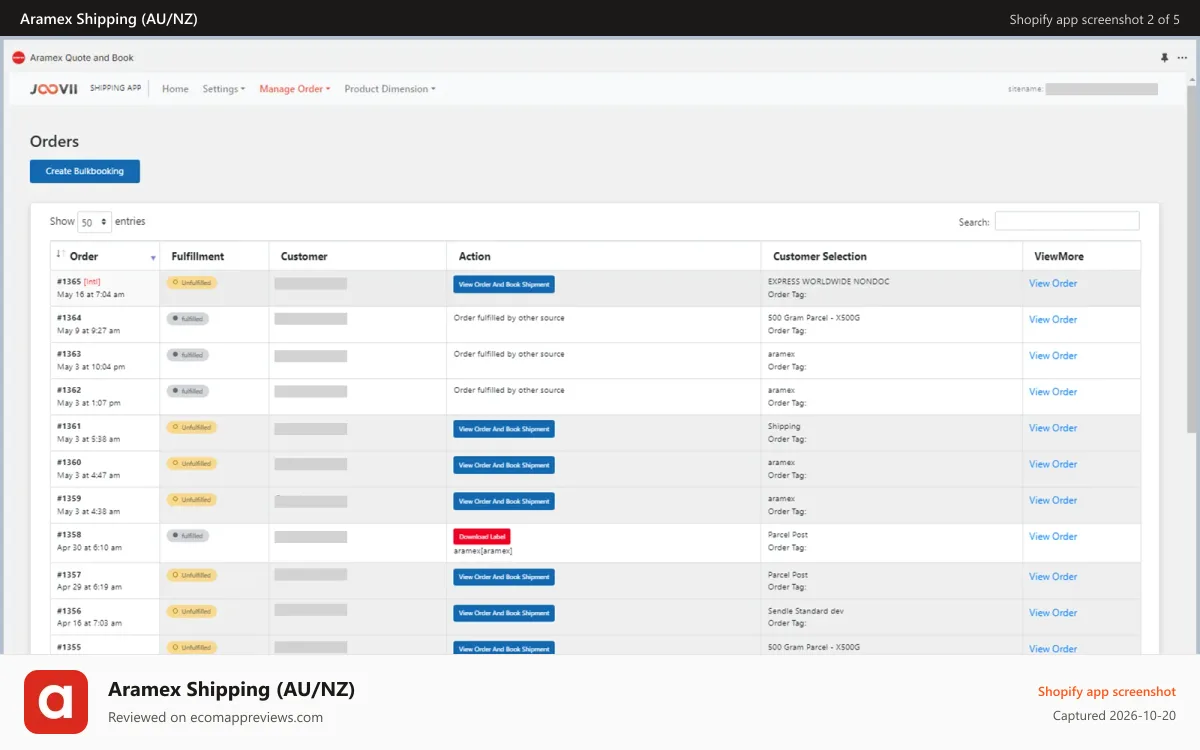Open View Order link for #1361

point(1053,427)
